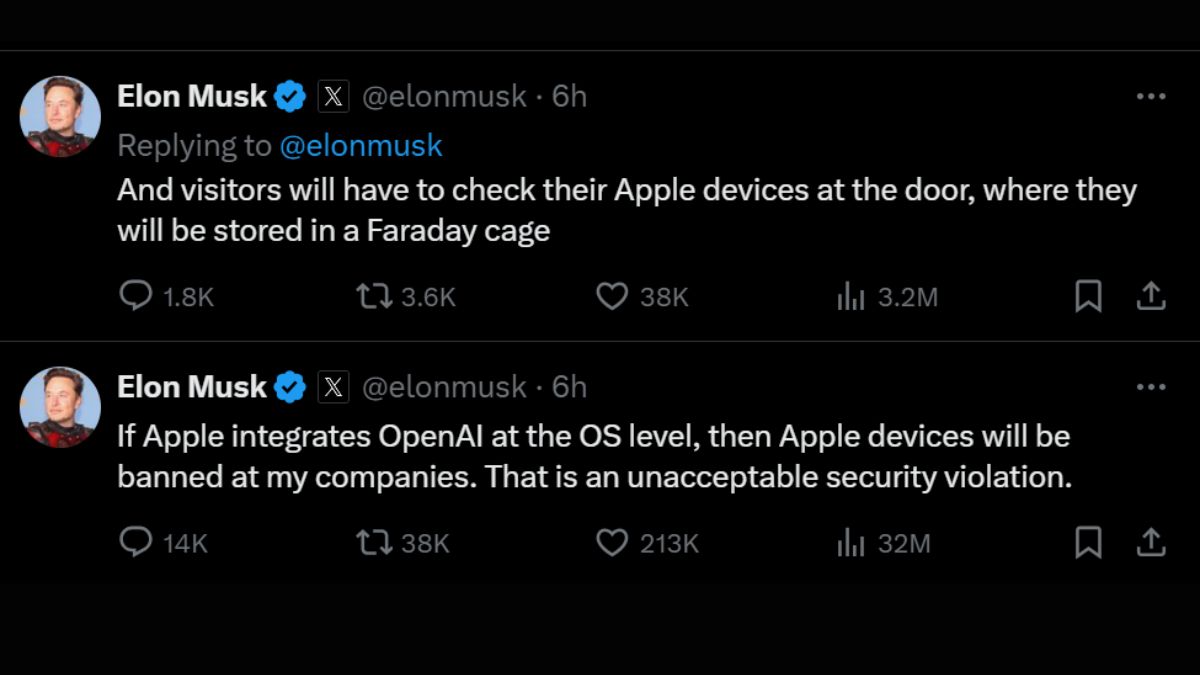View analytics showing 3.2M views
This screenshot has width=1200, height=675.
(850, 296)
